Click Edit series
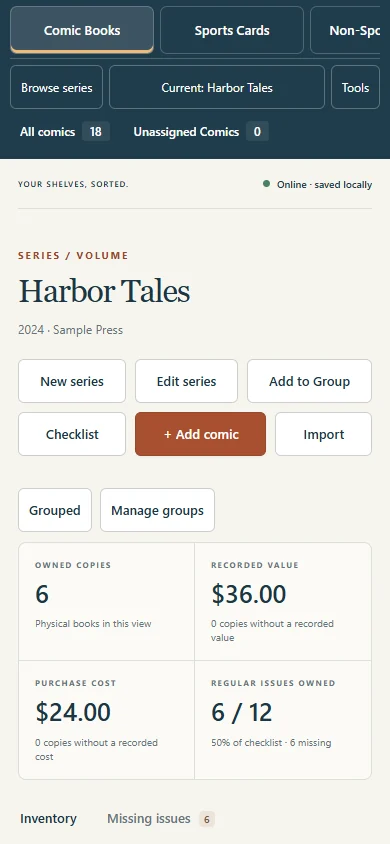Screen dimensions: 390x844 [186, 381]
